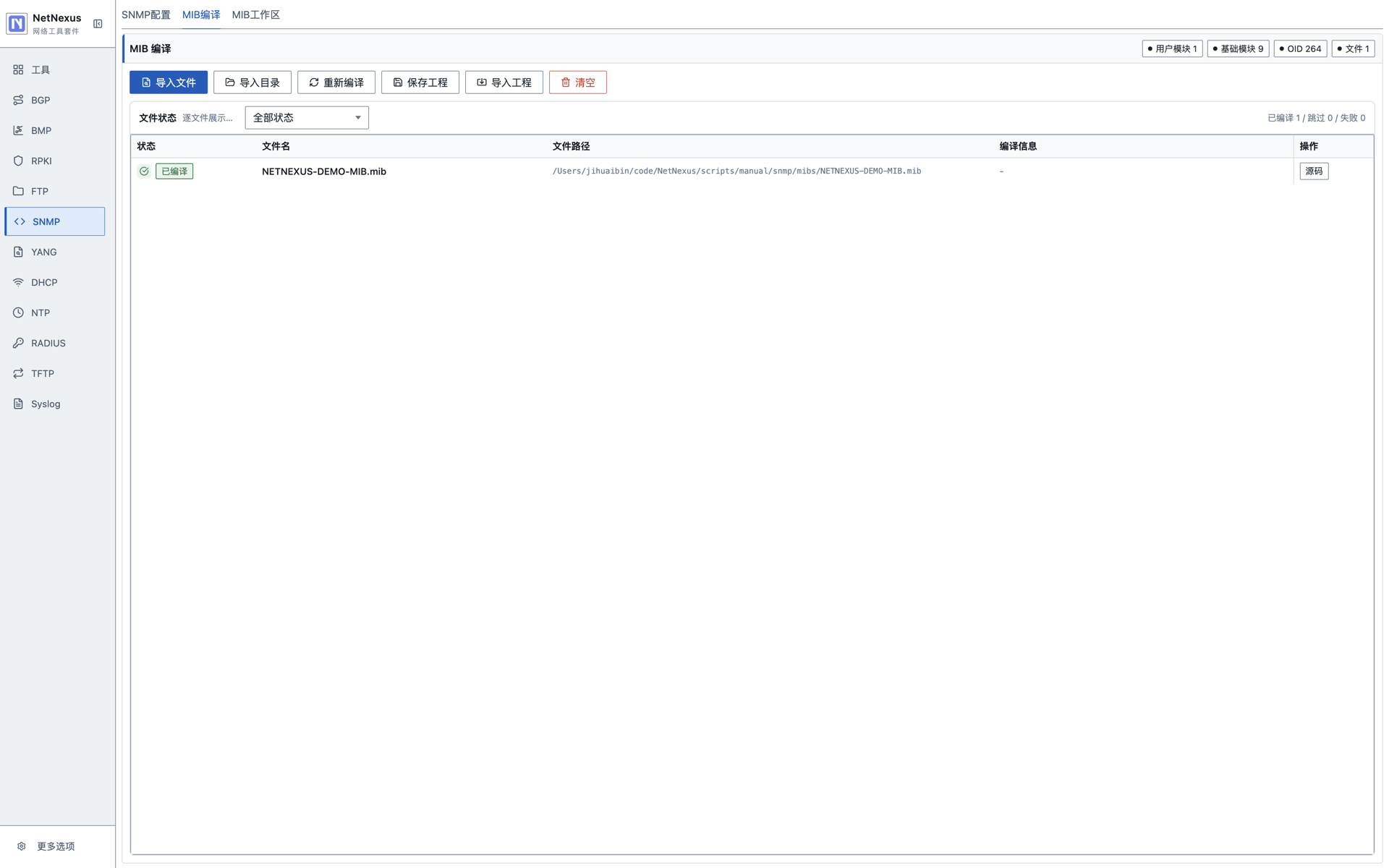The width and height of the screenshot is (1389, 868).
Task: Select RPKI shield item in sidebar
Action: [x=55, y=161]
